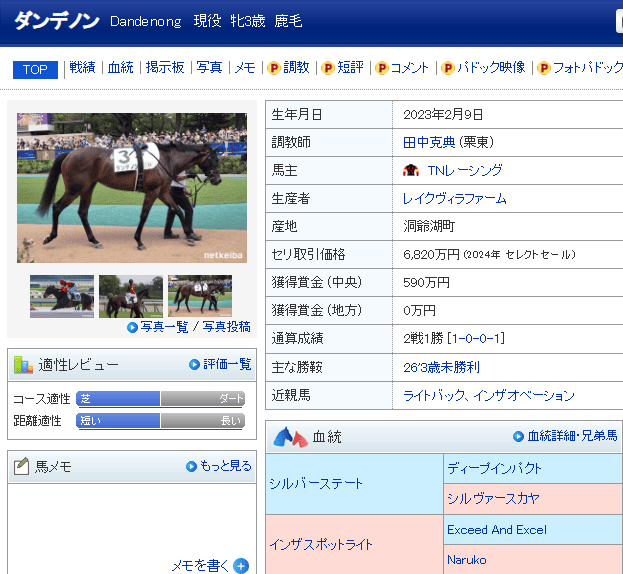Click the arrow icon beside 評価一覧
The height and width of the screenshot is (574, 623).
(194, 364)
